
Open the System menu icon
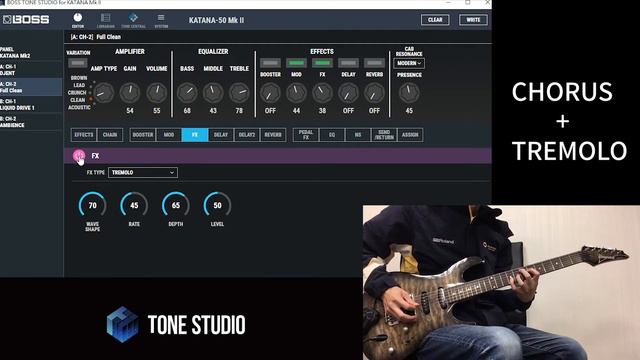(x=161, y=20)
